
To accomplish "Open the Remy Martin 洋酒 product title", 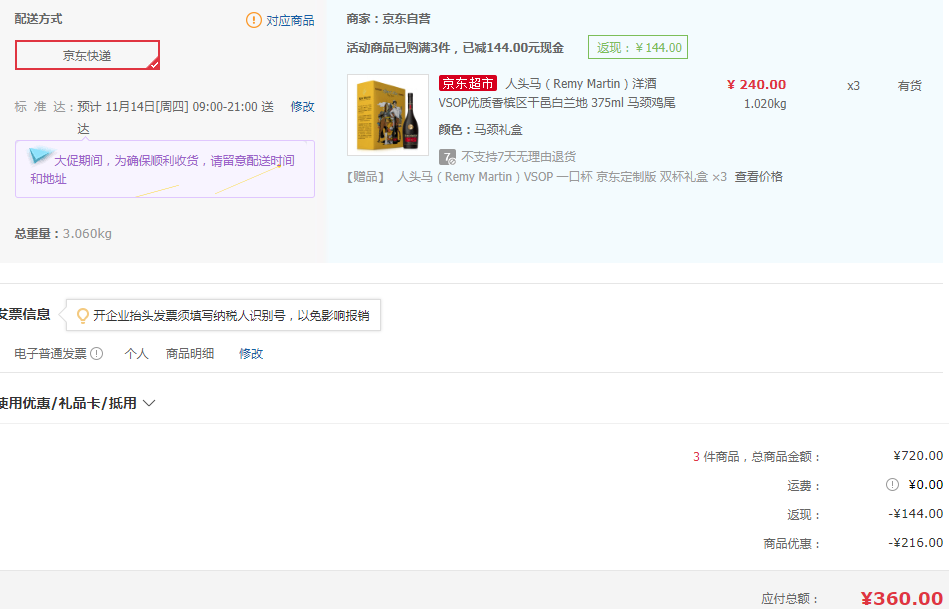I will 581,84.
